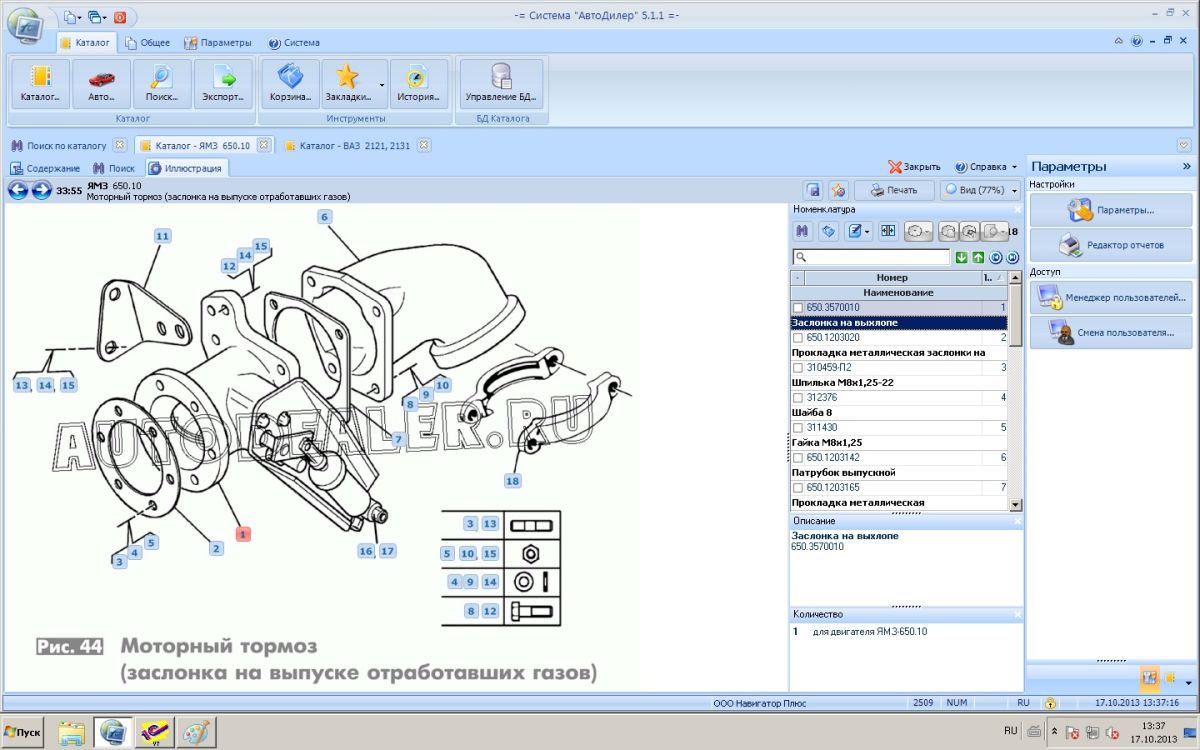Switch to the Система ribbon tab
This screenshot has height=750, width=1200.
(x=294, y=43)
